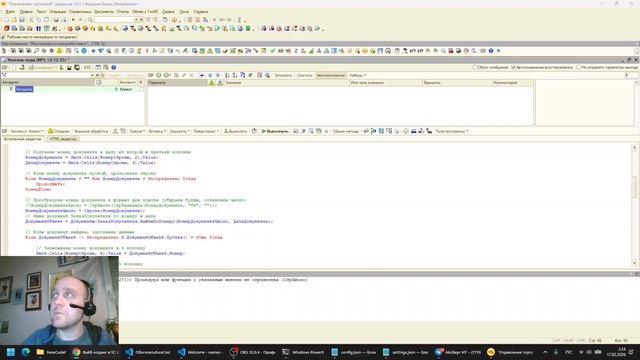
Task: Click the Внешняя обработка button
Action: [x=91, y=131]
